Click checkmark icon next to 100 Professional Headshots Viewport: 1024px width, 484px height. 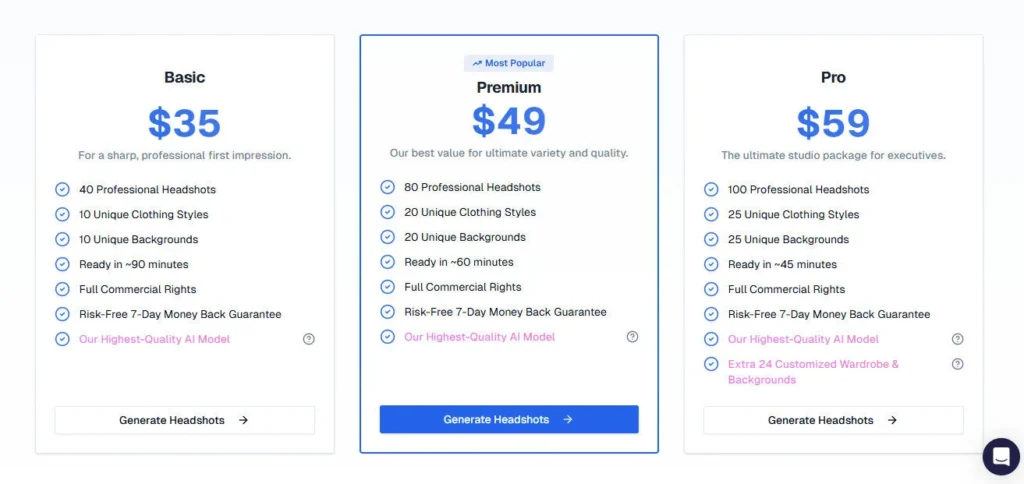(711, 189)
